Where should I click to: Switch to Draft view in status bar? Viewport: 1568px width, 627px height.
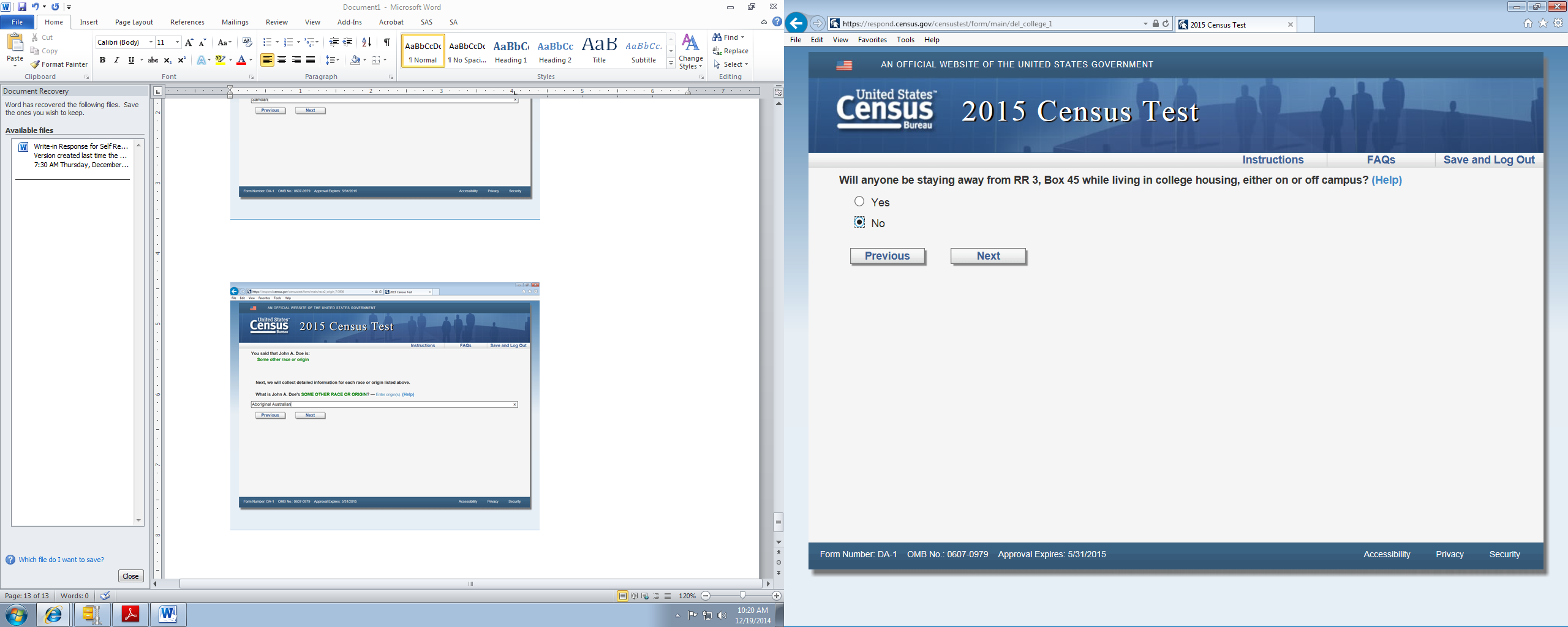click(x=667, y=596)
